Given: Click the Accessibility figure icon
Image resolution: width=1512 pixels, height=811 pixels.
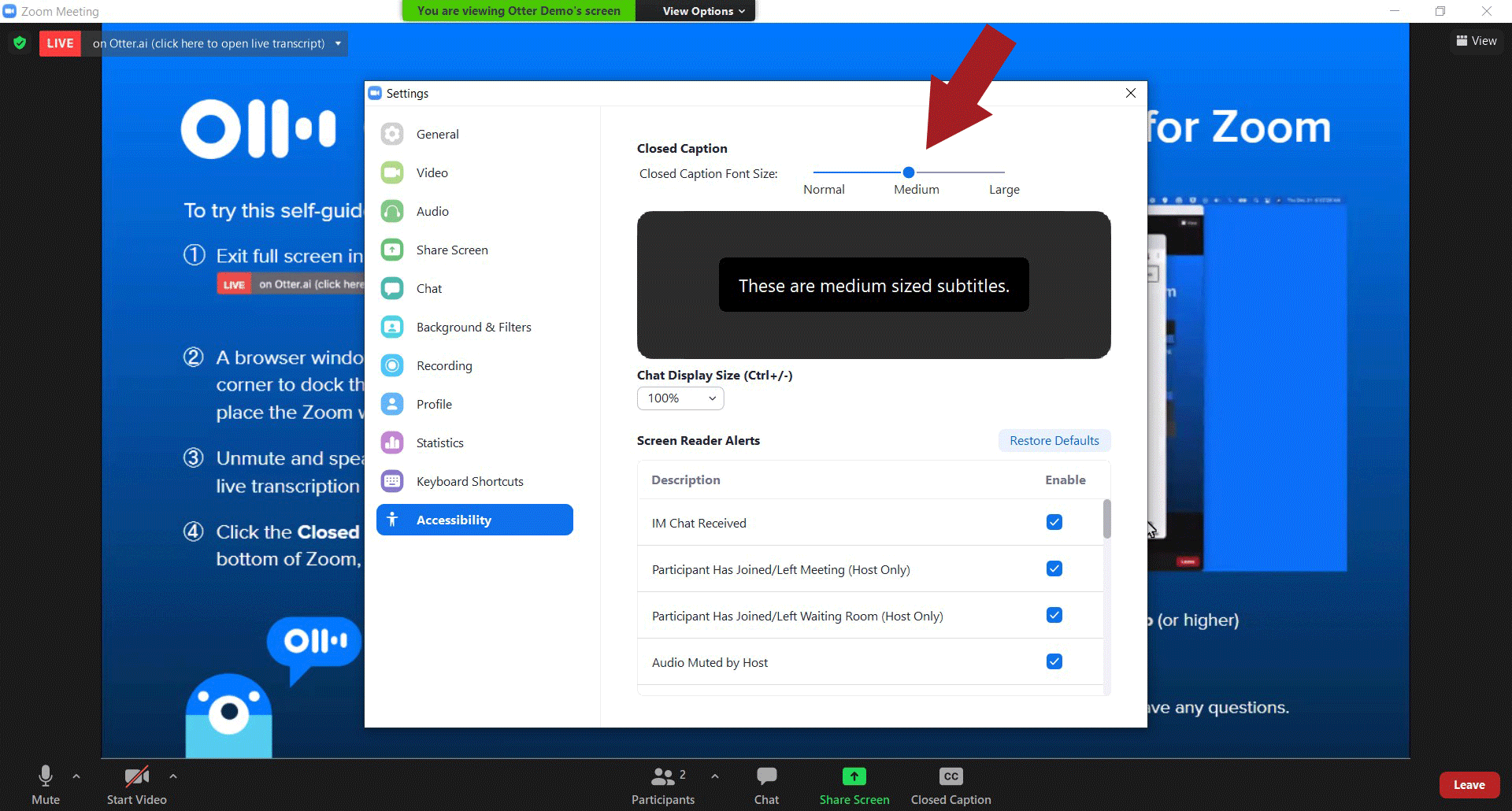Looking at the screenshot, I should pyautogui.click(x=392, y=520).
